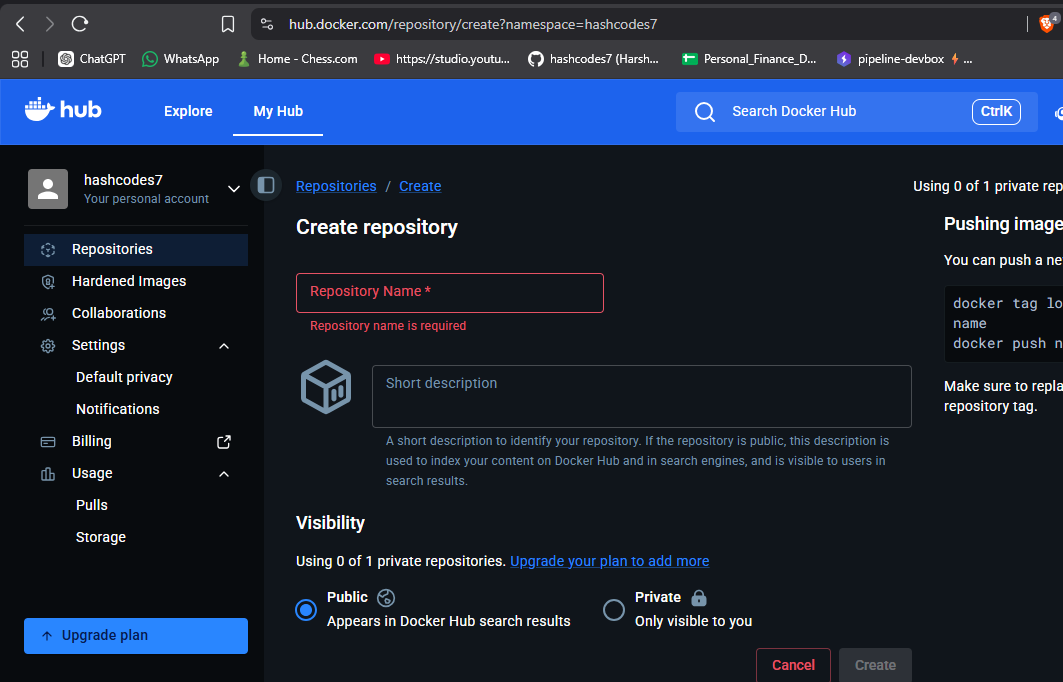Click the hashcodes7 avatar image
Viewport: 1063px width, 682px height.
47,188
